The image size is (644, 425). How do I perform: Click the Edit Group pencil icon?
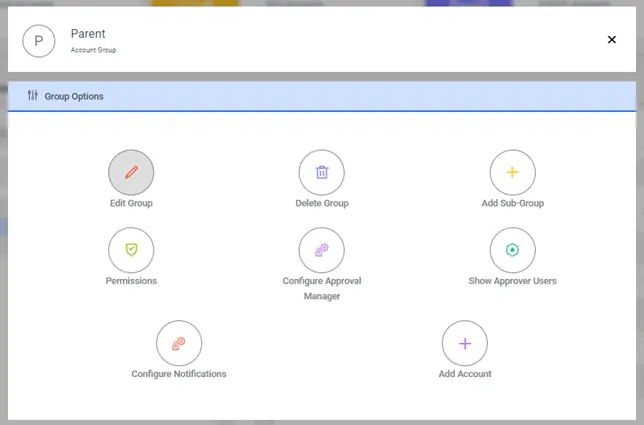pos(131,172)
